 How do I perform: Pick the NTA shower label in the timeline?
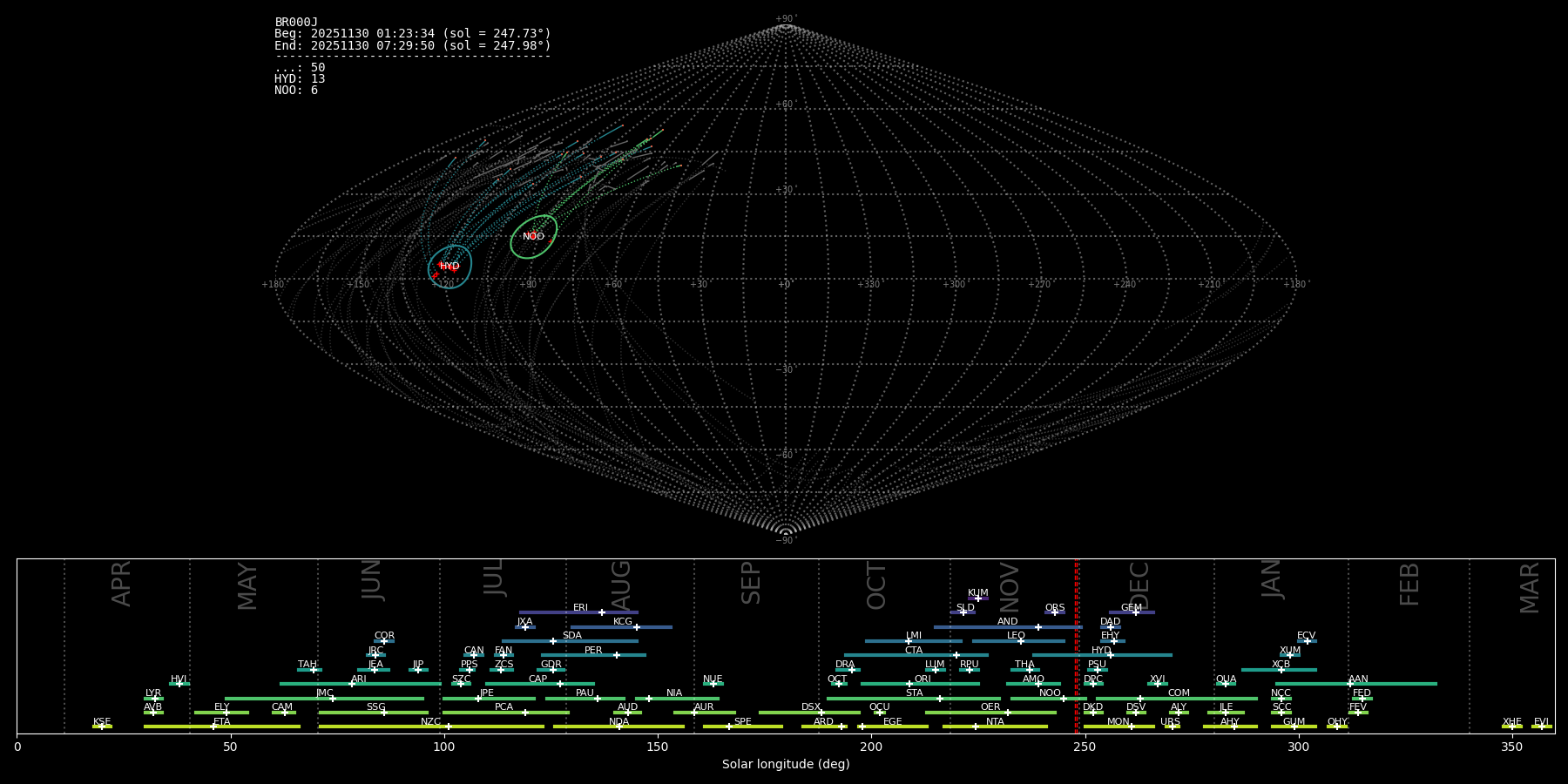point(995,722)
